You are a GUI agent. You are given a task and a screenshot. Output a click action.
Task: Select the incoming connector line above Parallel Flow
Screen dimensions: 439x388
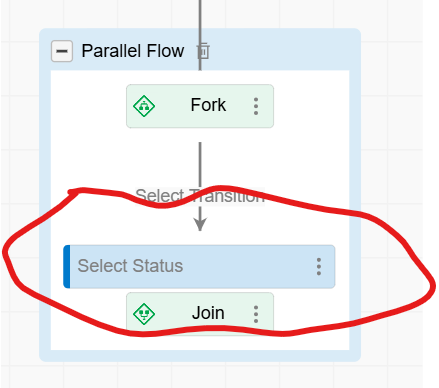(x=200, y=14)
